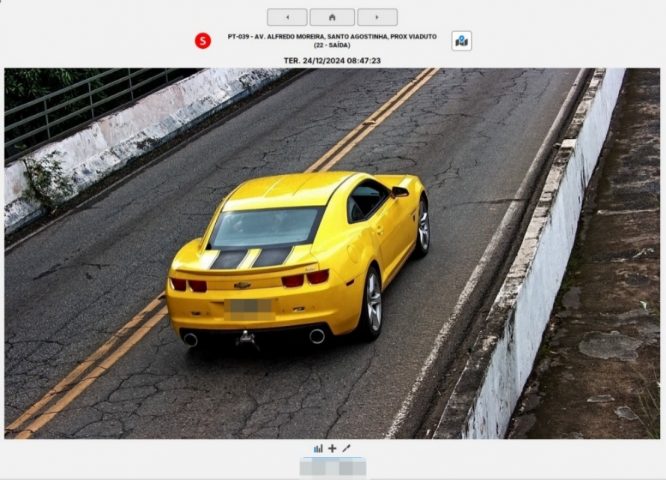
Task: Click the timestamp TER. 24/12/2024 08:47:23
Action: [x=332, y=60]
